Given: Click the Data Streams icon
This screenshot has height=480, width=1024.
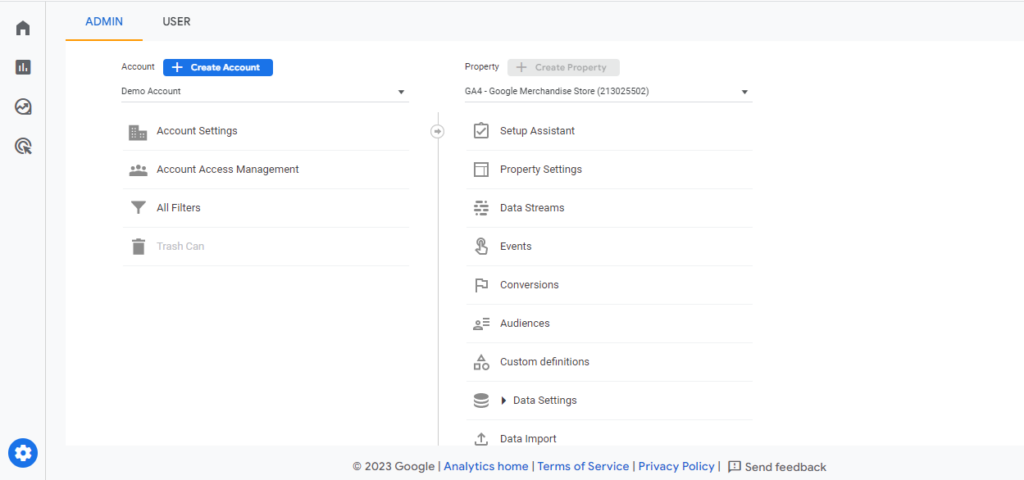Looking at the screenshot, I should [481, 208].
